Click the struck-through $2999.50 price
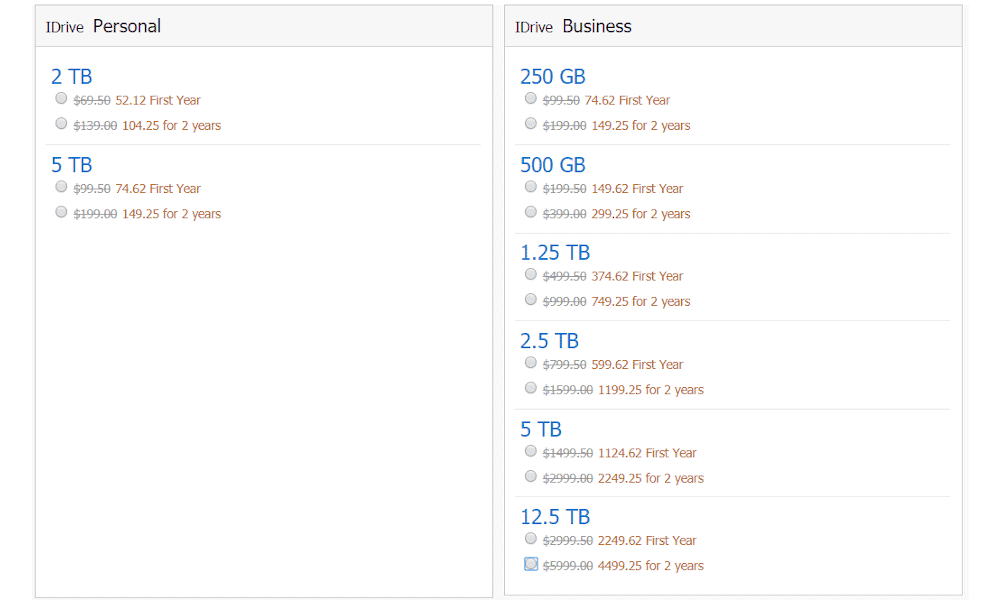The image size is (1000, 600). click(568, 541)
